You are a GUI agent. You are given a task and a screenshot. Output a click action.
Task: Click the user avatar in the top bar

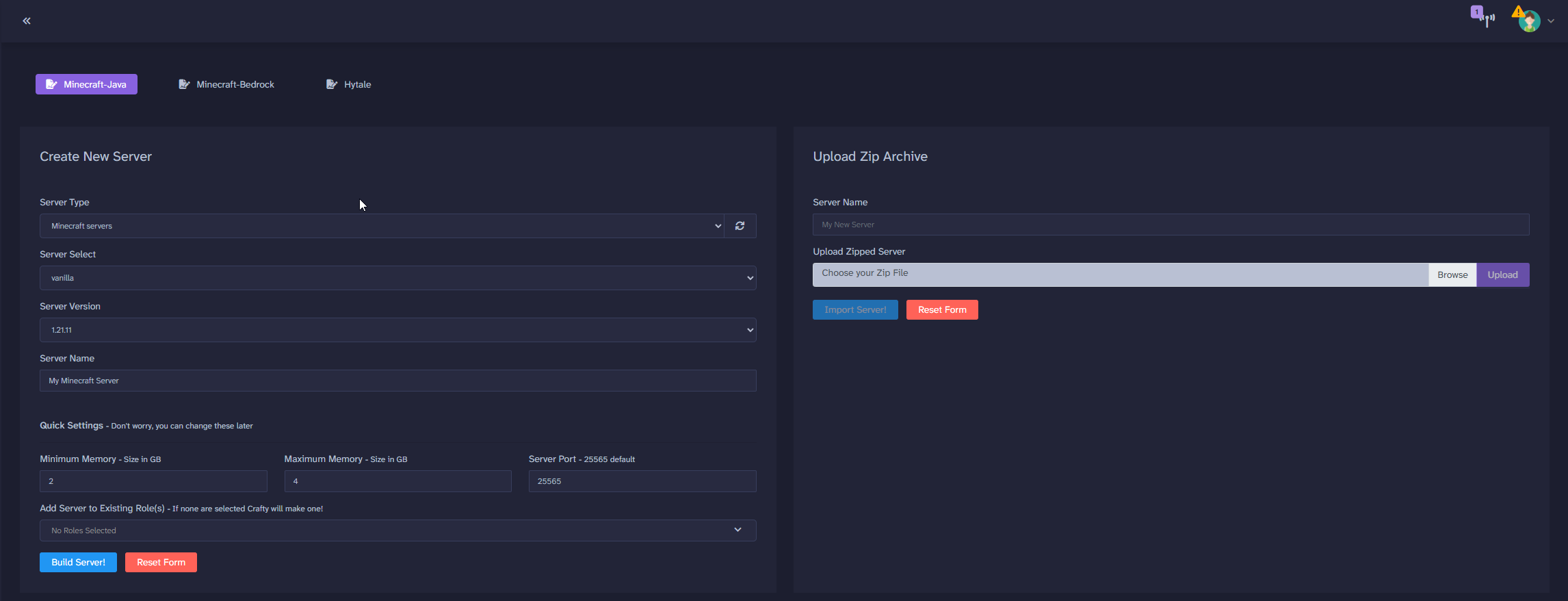(1530, 22)
